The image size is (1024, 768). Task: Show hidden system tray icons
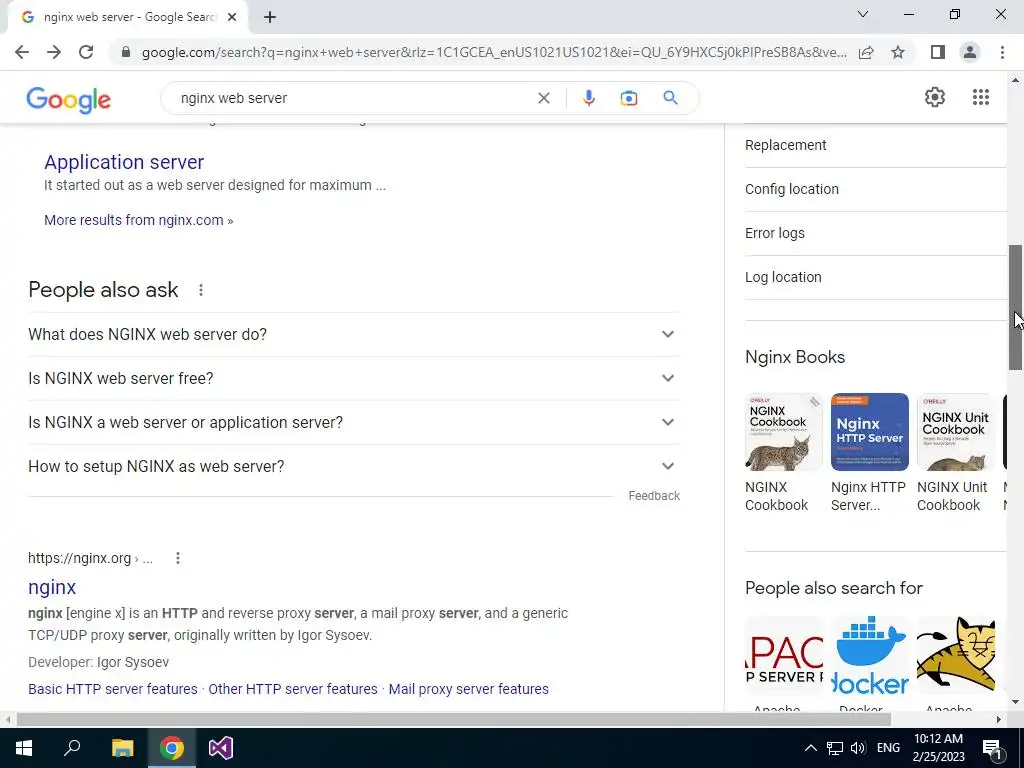(810, 748)
